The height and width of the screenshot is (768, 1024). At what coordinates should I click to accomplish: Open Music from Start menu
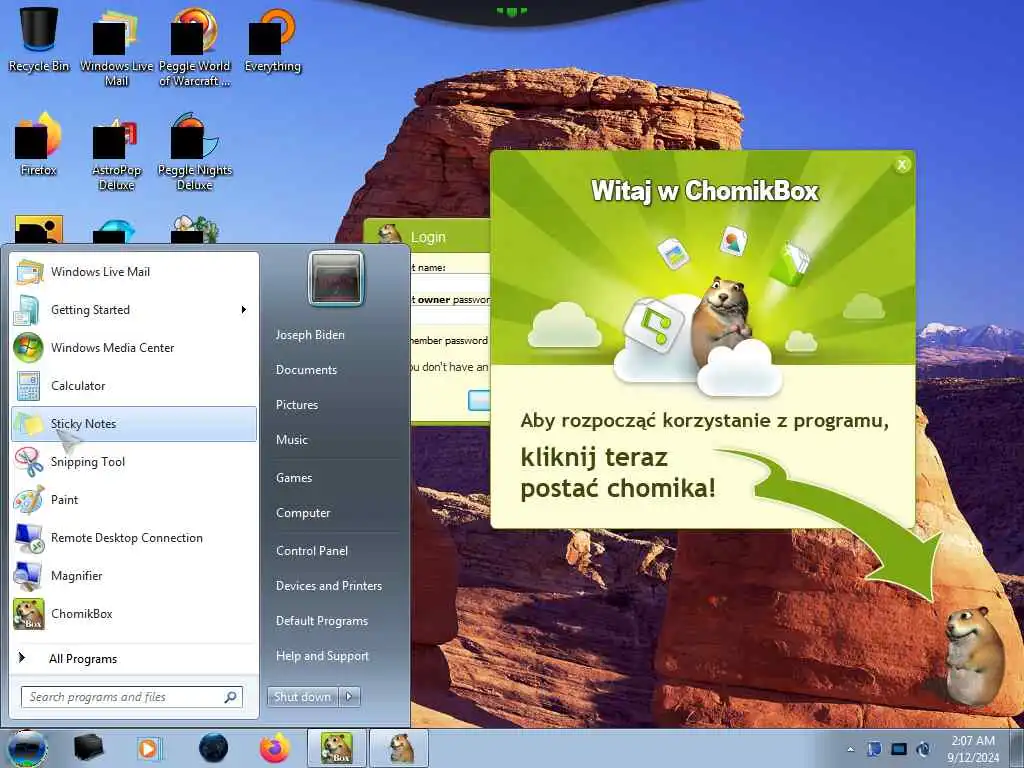pyautogui.click(x=292, y=440)
